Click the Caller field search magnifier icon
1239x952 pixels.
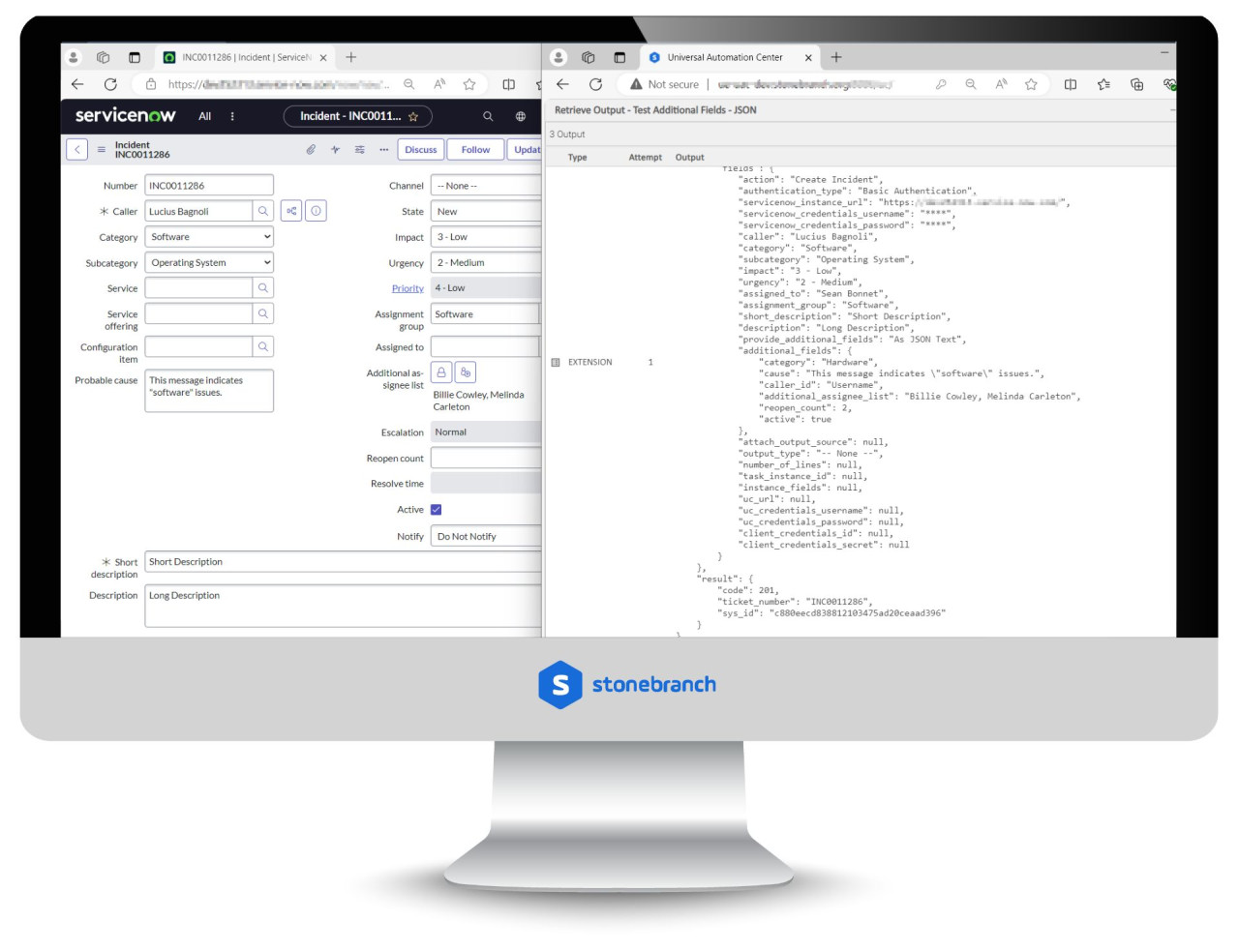click(262, 211)
